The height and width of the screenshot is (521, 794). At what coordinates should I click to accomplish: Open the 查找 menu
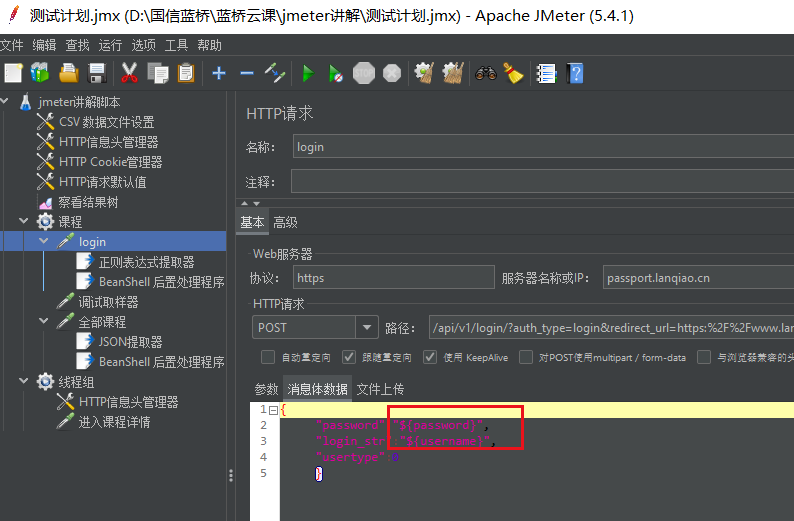(77, 46)
